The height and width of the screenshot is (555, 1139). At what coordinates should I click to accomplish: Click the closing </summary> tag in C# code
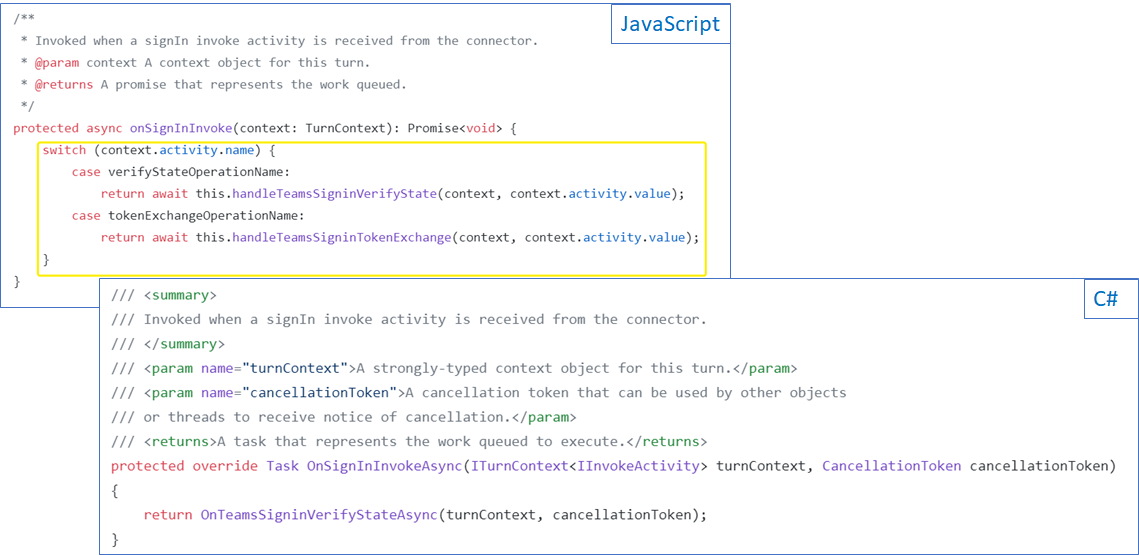185,344
